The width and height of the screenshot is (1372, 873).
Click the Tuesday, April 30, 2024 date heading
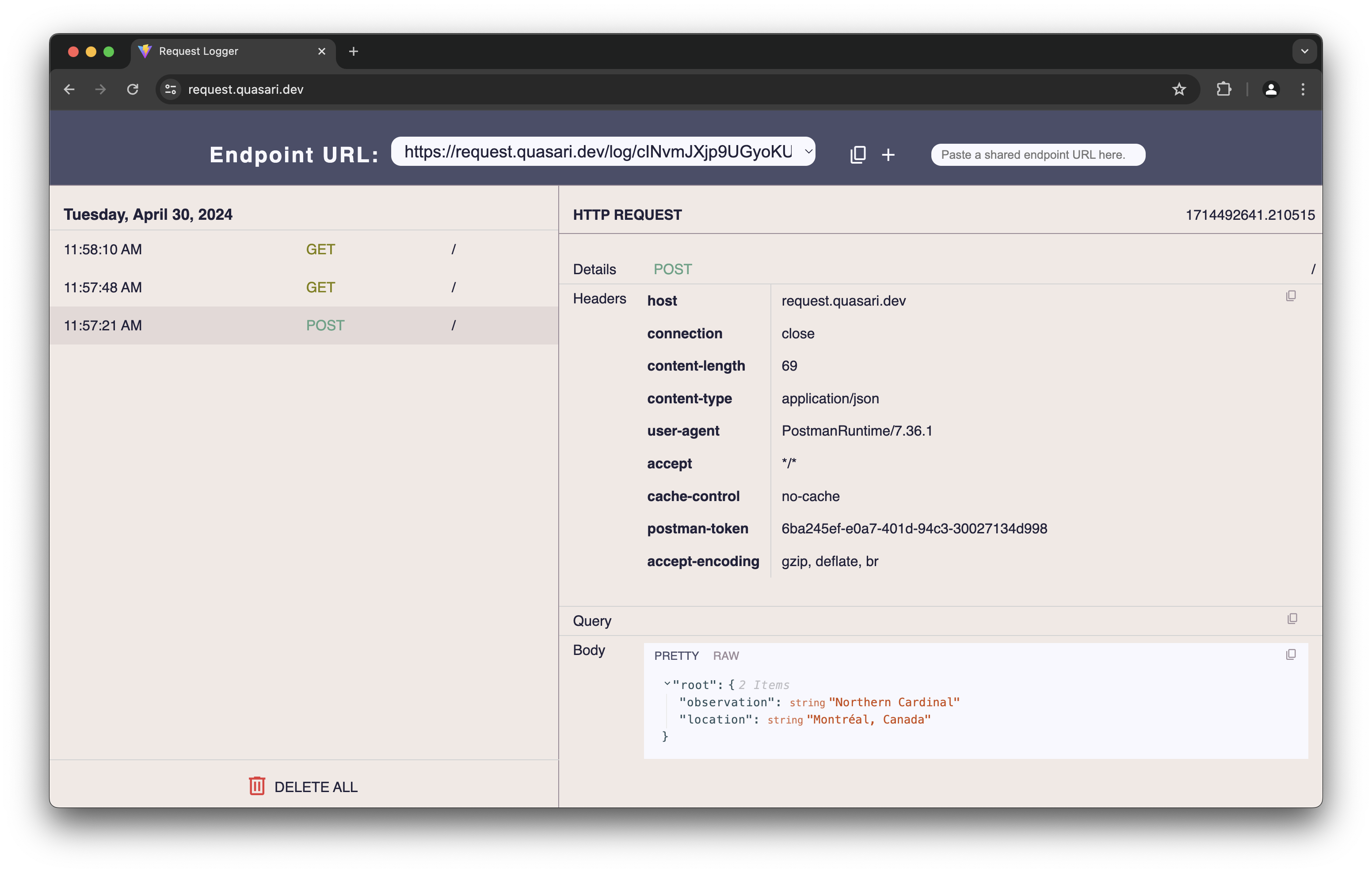148,215
